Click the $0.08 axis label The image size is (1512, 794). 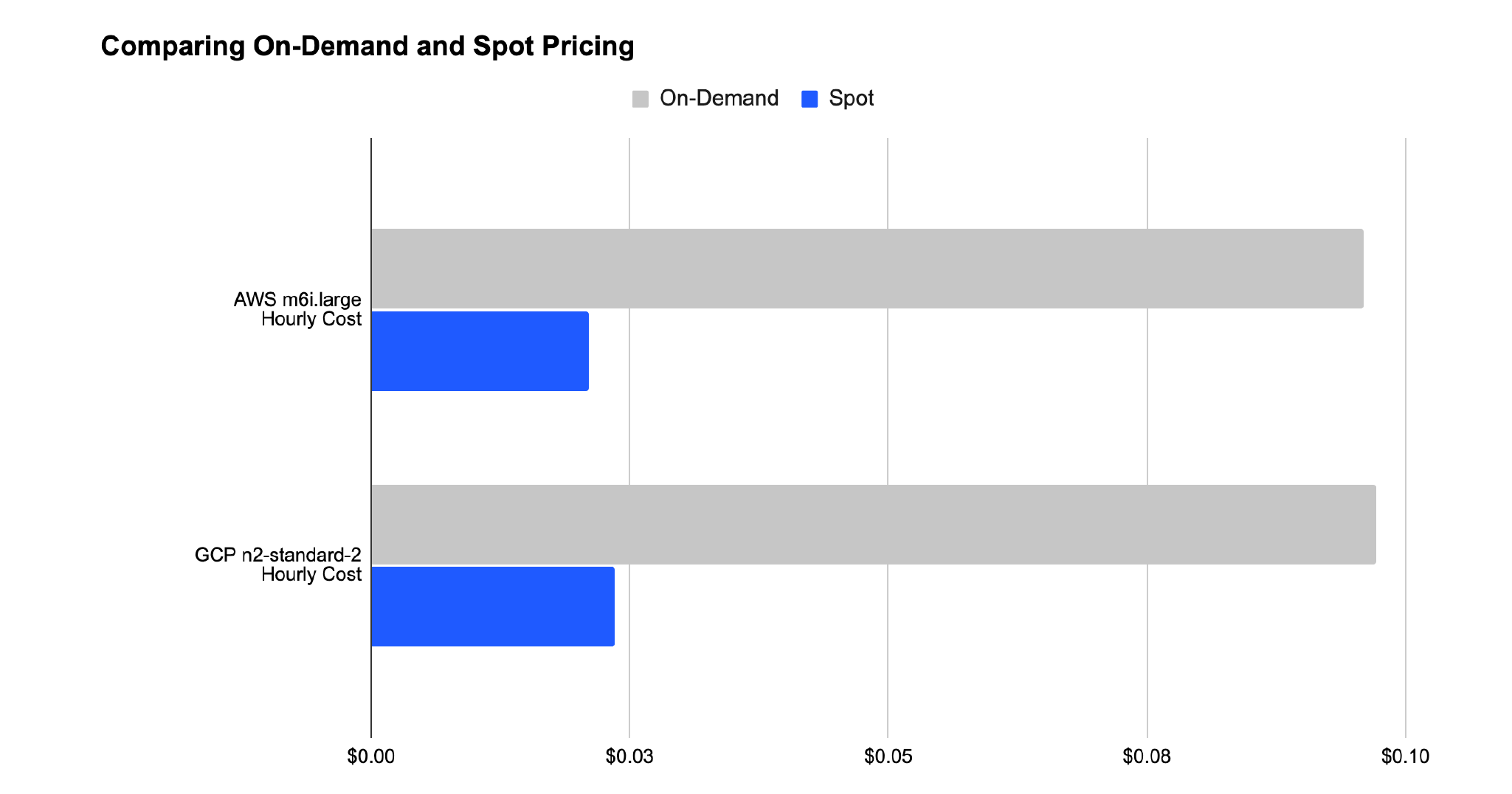pos(1147,756)
